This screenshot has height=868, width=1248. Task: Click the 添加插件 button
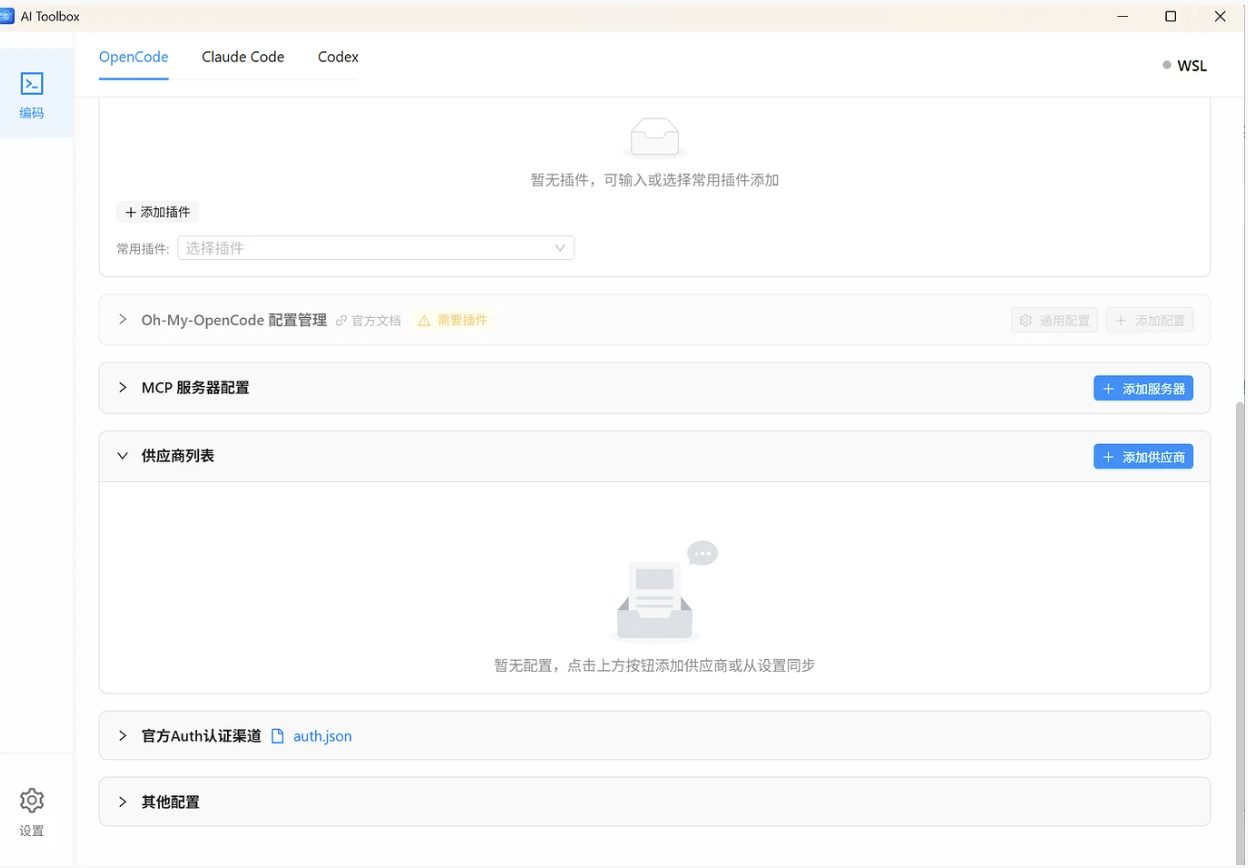click(157, 212)
